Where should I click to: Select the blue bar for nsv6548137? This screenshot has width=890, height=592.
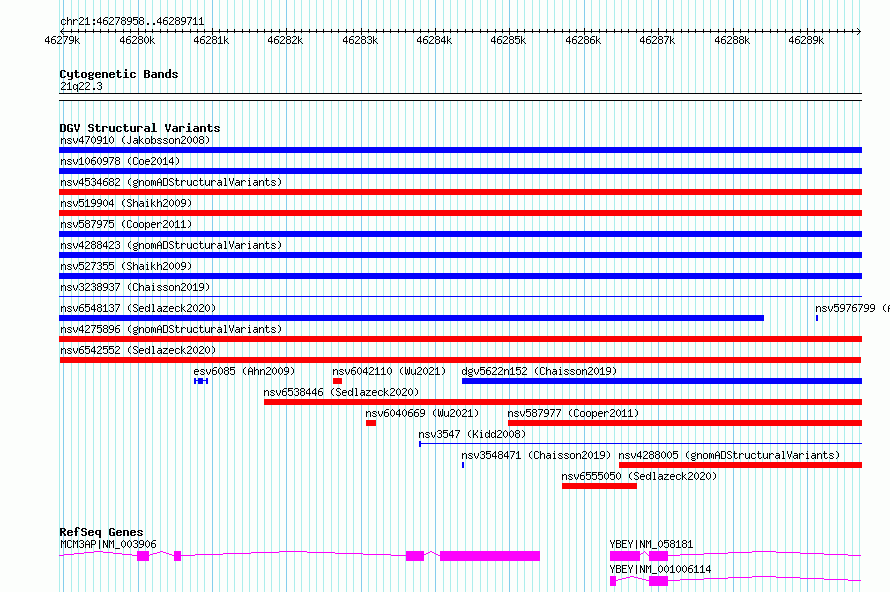[x=412, y=318]
